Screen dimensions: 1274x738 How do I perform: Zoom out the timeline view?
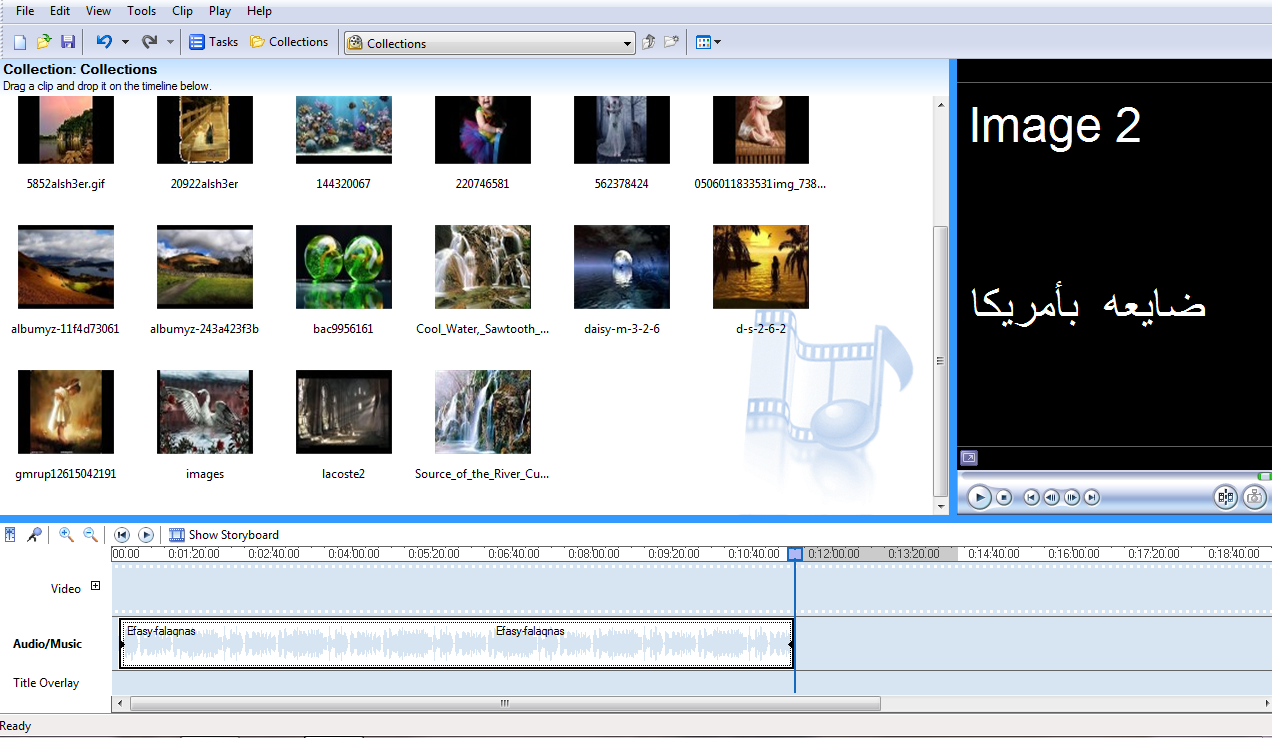90,535
